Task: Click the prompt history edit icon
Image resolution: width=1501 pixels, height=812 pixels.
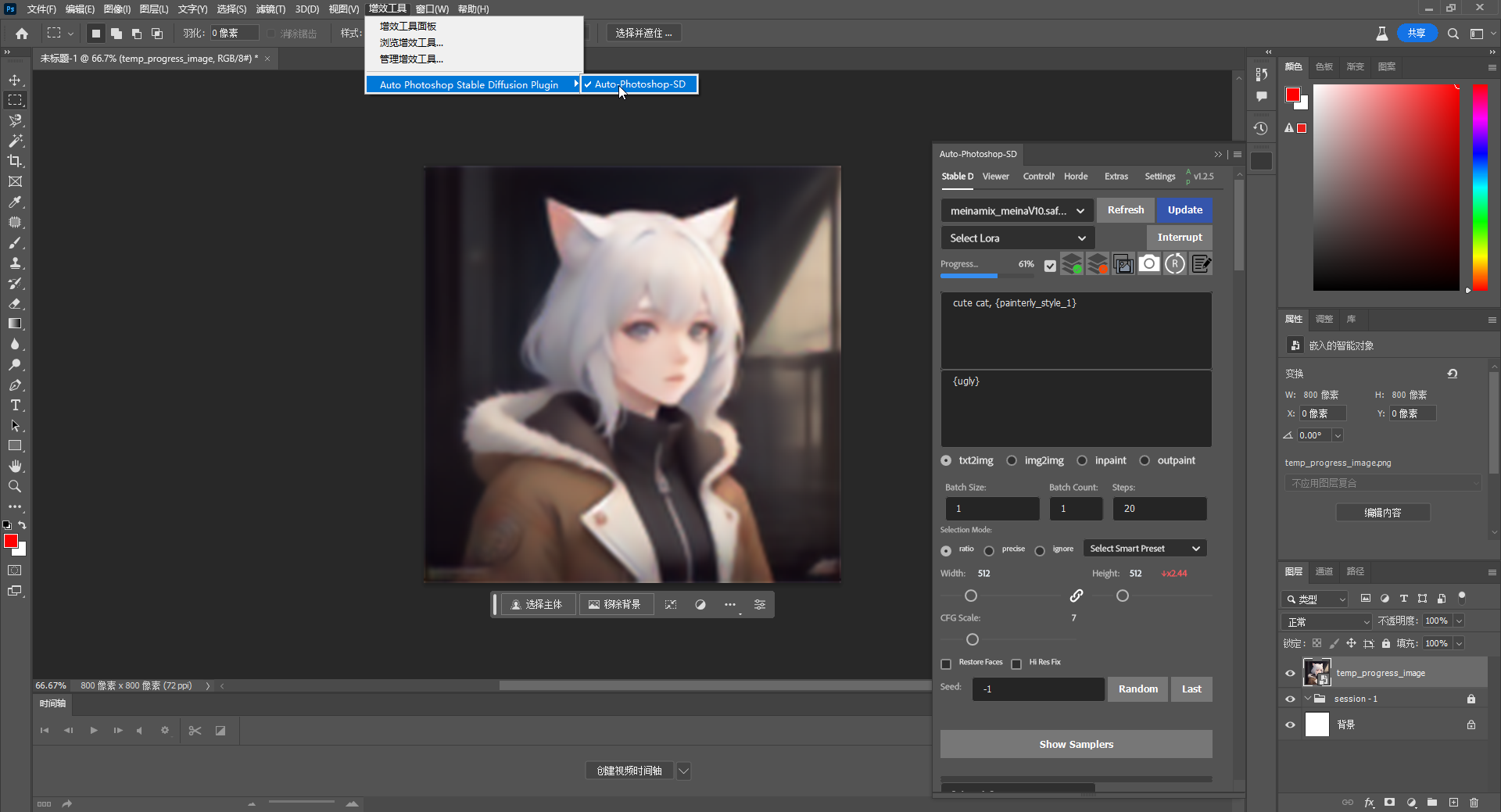Action: pyautogui.click(x=1202, y=263)
